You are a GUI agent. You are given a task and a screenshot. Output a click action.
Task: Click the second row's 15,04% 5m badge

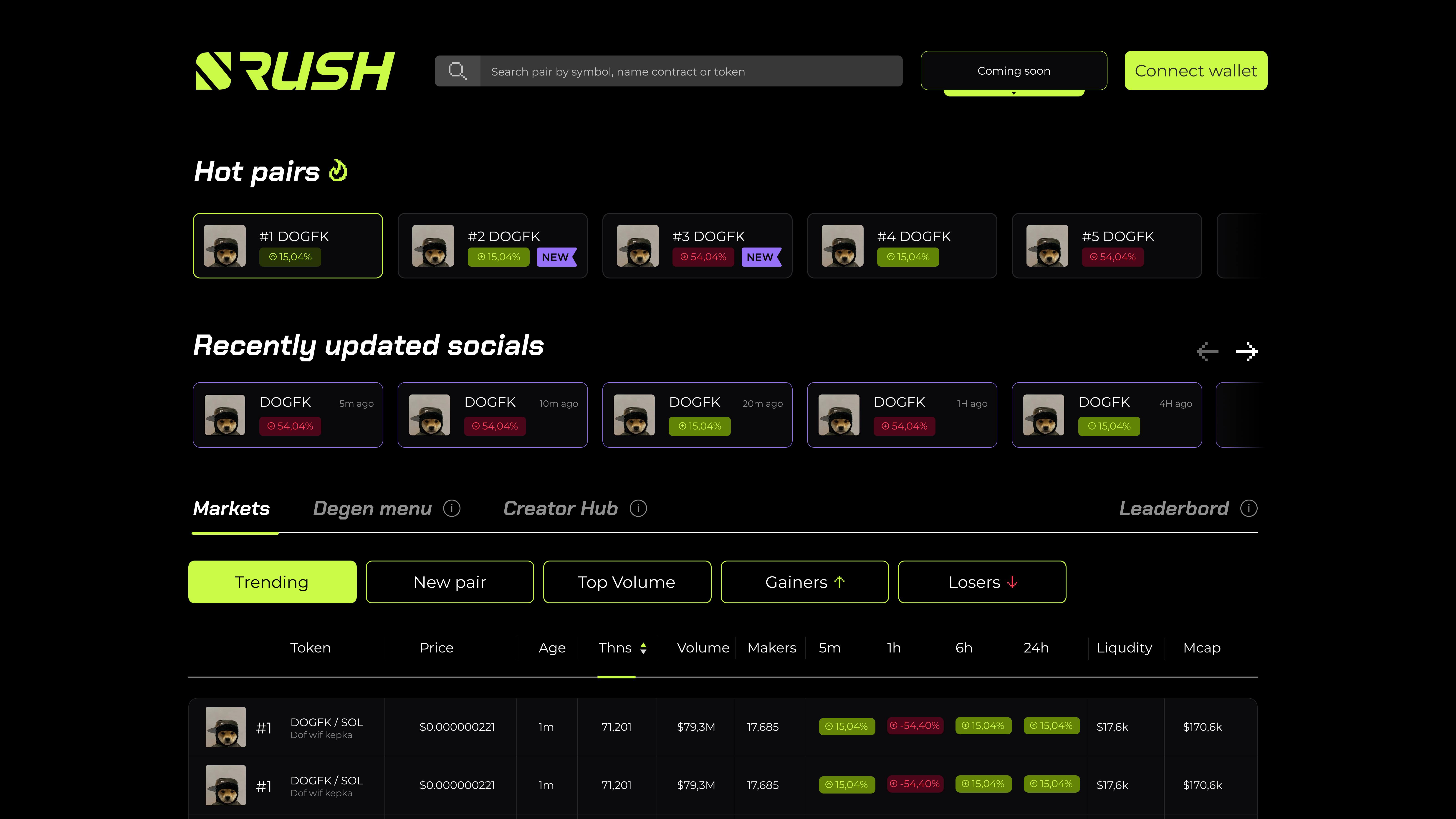click(847, 784)
